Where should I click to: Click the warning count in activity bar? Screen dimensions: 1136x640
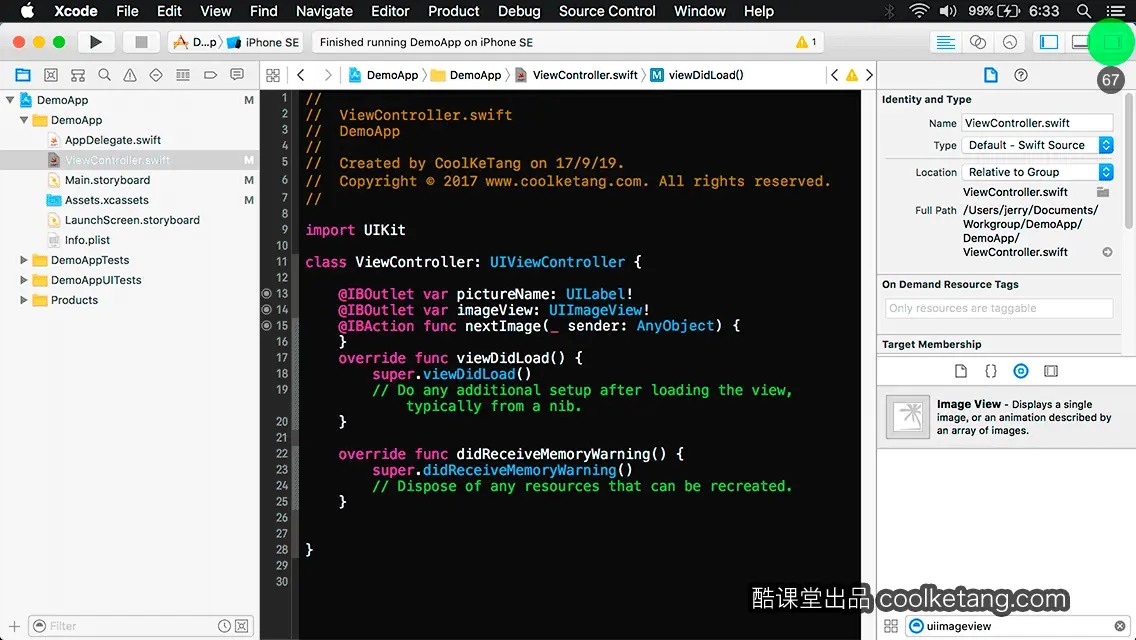806,42
